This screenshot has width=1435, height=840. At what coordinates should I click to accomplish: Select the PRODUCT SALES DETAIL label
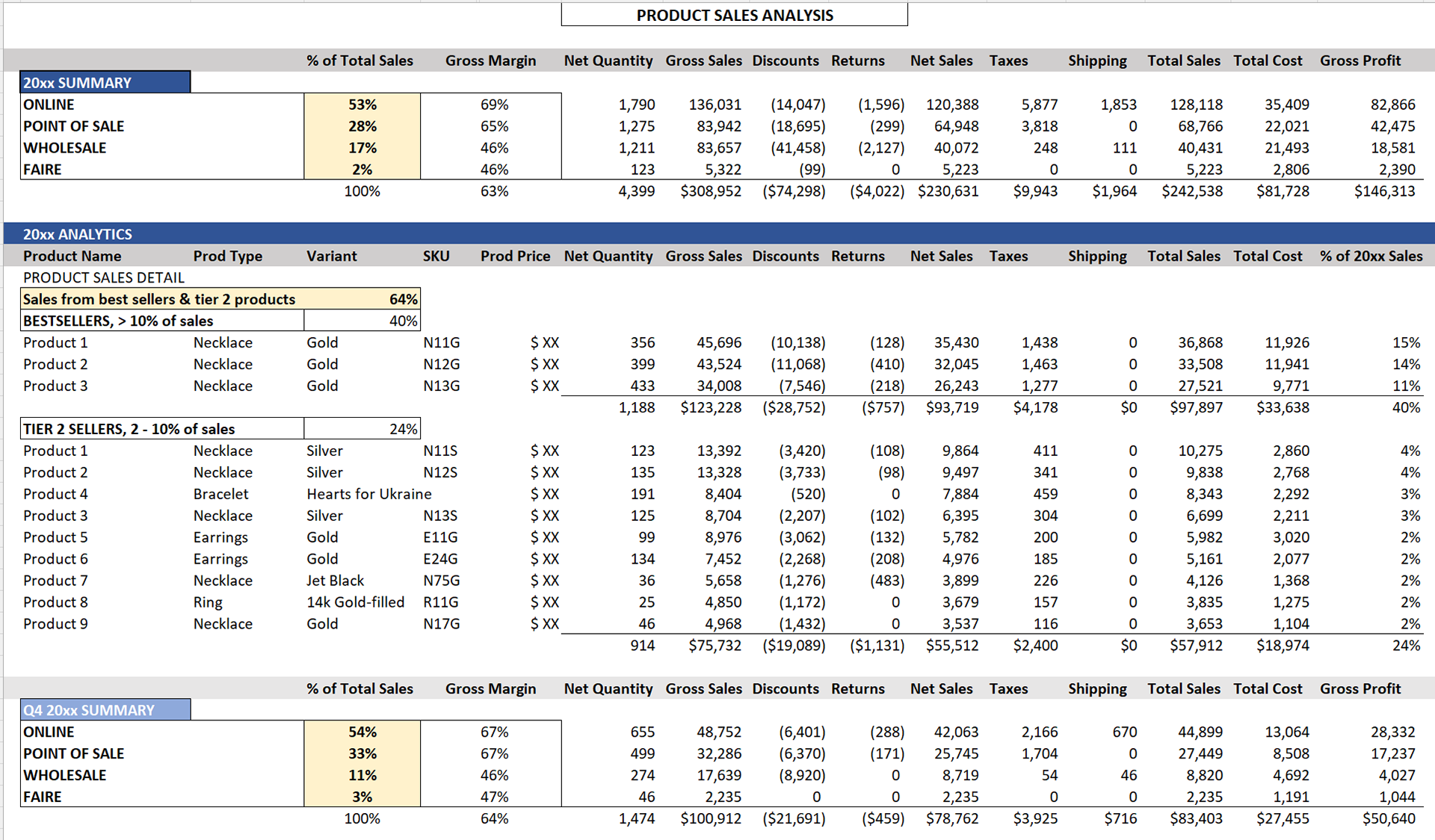tap(103, 277)
